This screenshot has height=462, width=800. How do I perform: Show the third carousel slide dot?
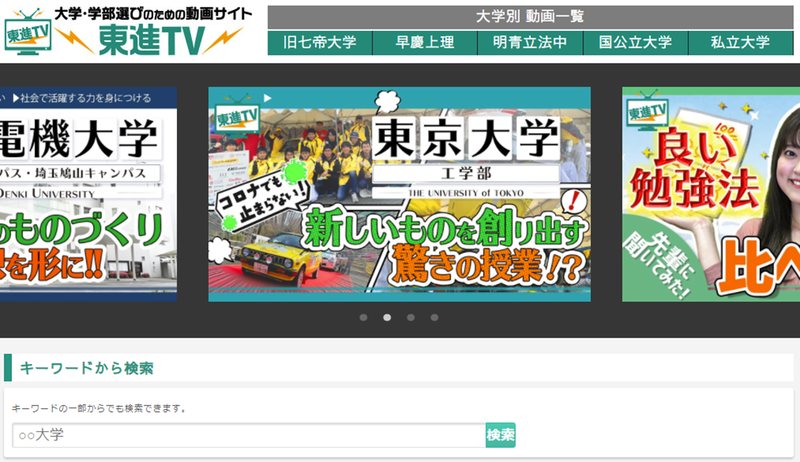[411, 317]
